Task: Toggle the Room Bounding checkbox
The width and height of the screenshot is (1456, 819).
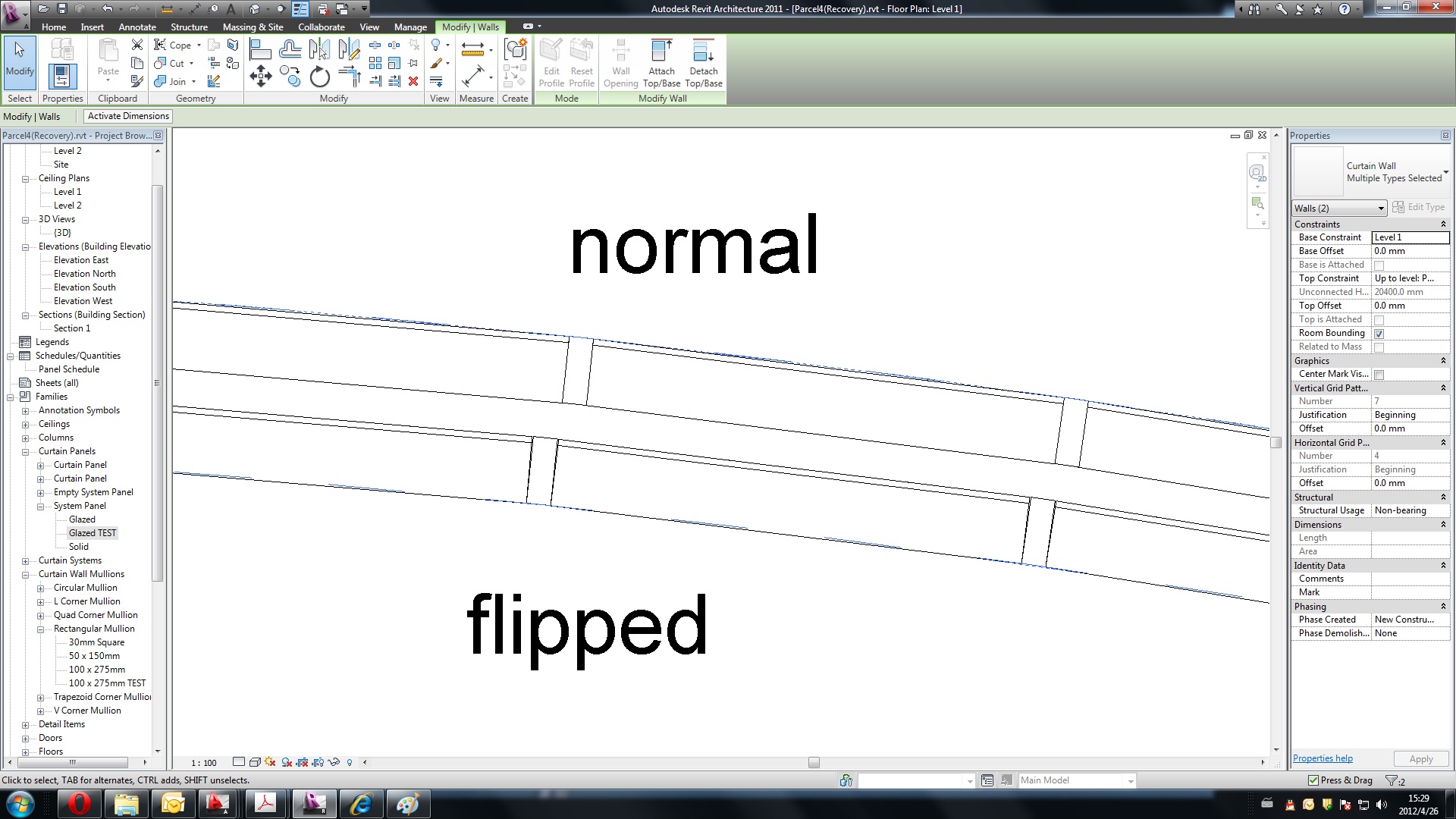Action: pyautogui.click(x=1379, y=334)
